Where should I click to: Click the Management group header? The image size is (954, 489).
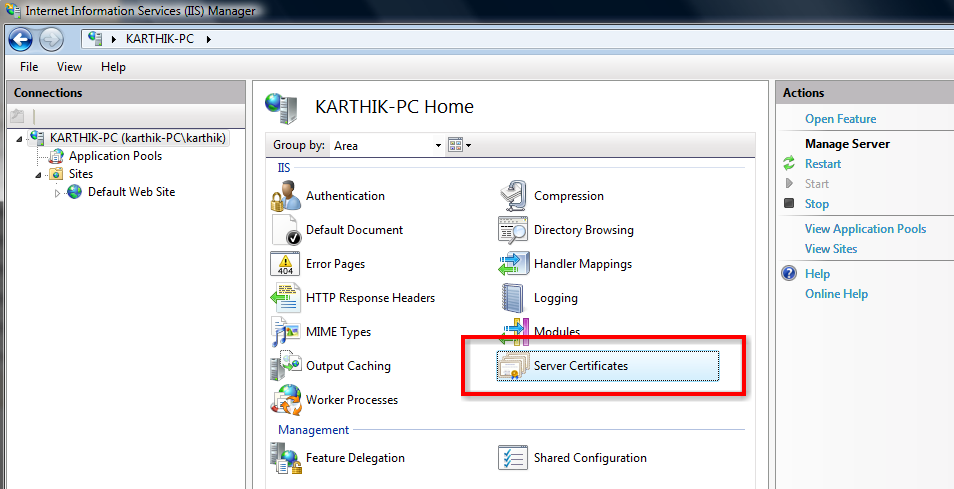313,430
